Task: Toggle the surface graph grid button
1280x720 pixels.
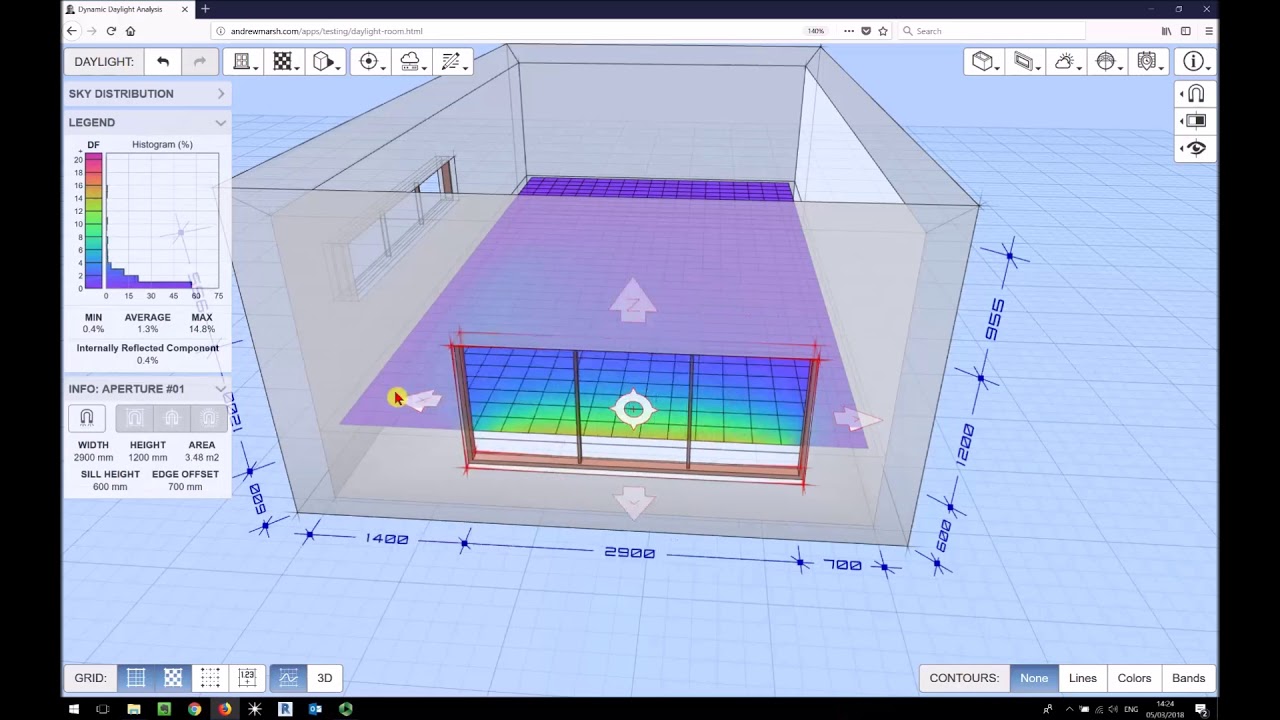Action: point(288,678)
